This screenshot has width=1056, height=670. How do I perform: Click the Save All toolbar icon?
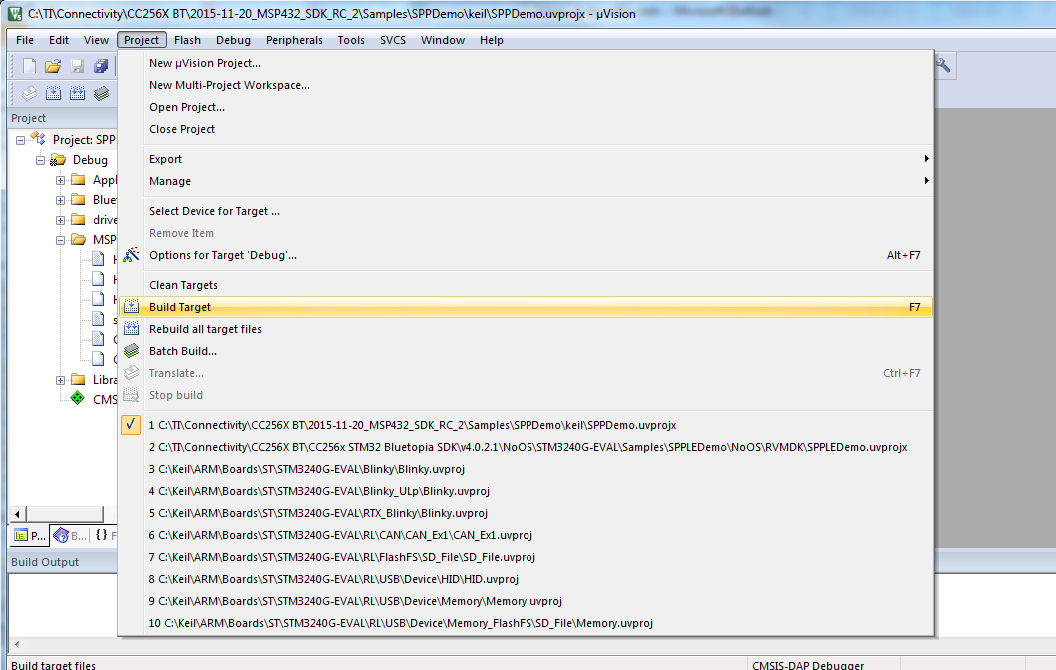point(101,66)
